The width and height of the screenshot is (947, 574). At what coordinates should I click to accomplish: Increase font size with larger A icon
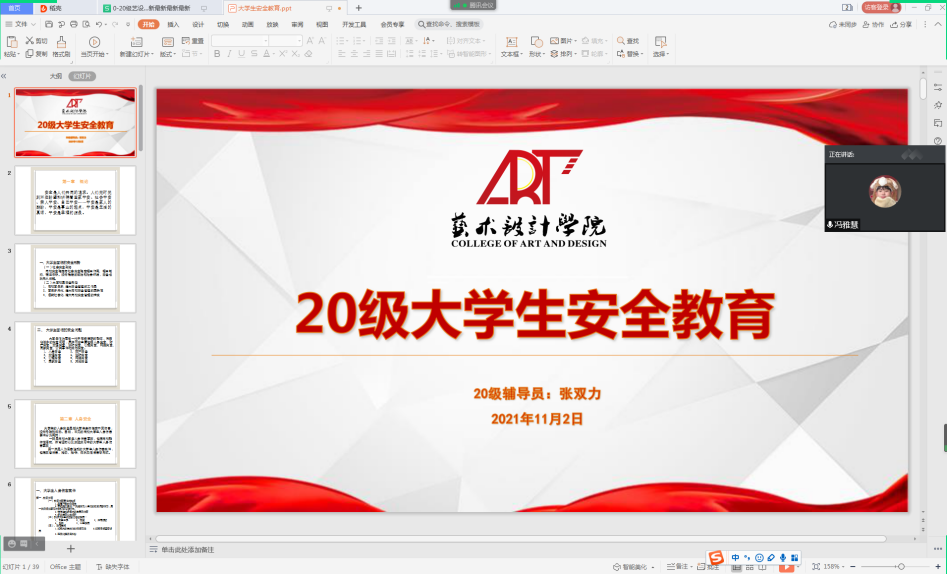point(310,40)
